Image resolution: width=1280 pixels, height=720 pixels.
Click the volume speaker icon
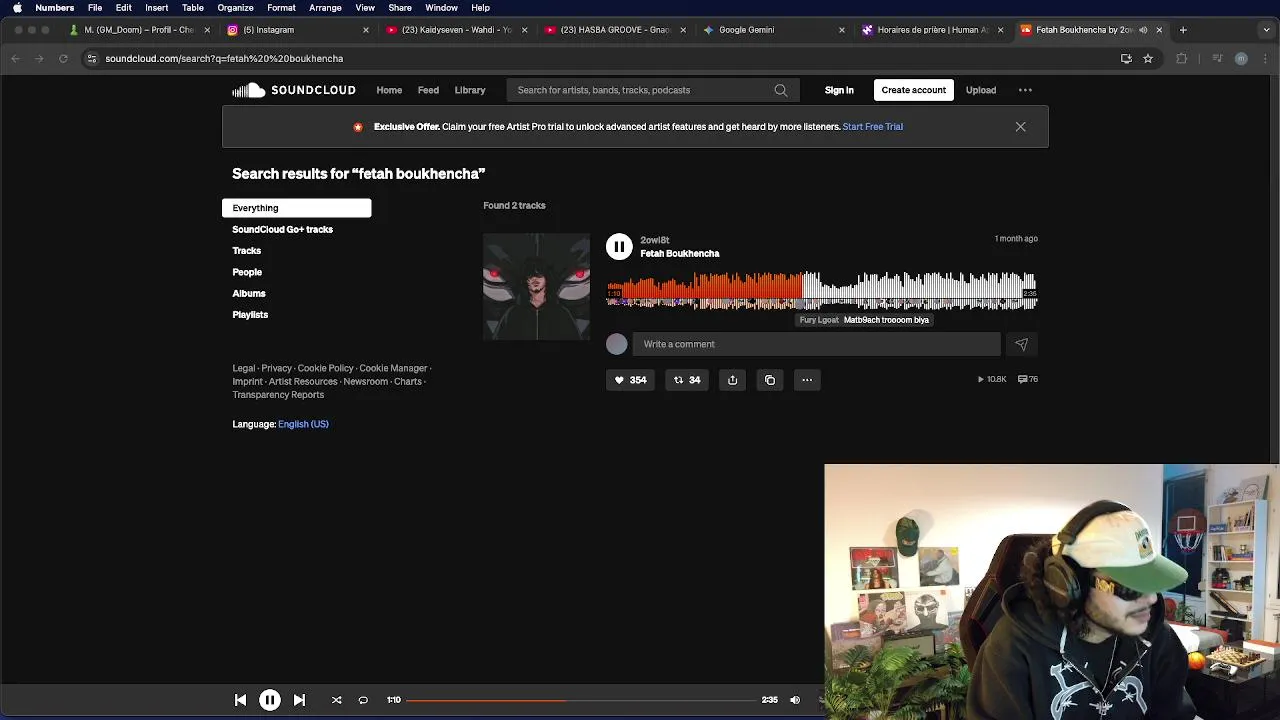(795, 700)
